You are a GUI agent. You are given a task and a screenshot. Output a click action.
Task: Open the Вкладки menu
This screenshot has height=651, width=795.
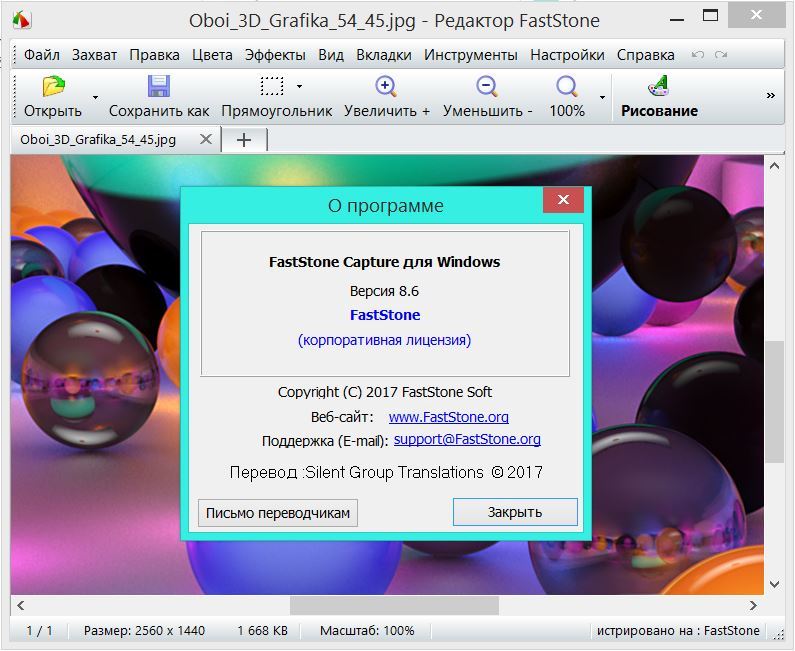click(384, 55)
